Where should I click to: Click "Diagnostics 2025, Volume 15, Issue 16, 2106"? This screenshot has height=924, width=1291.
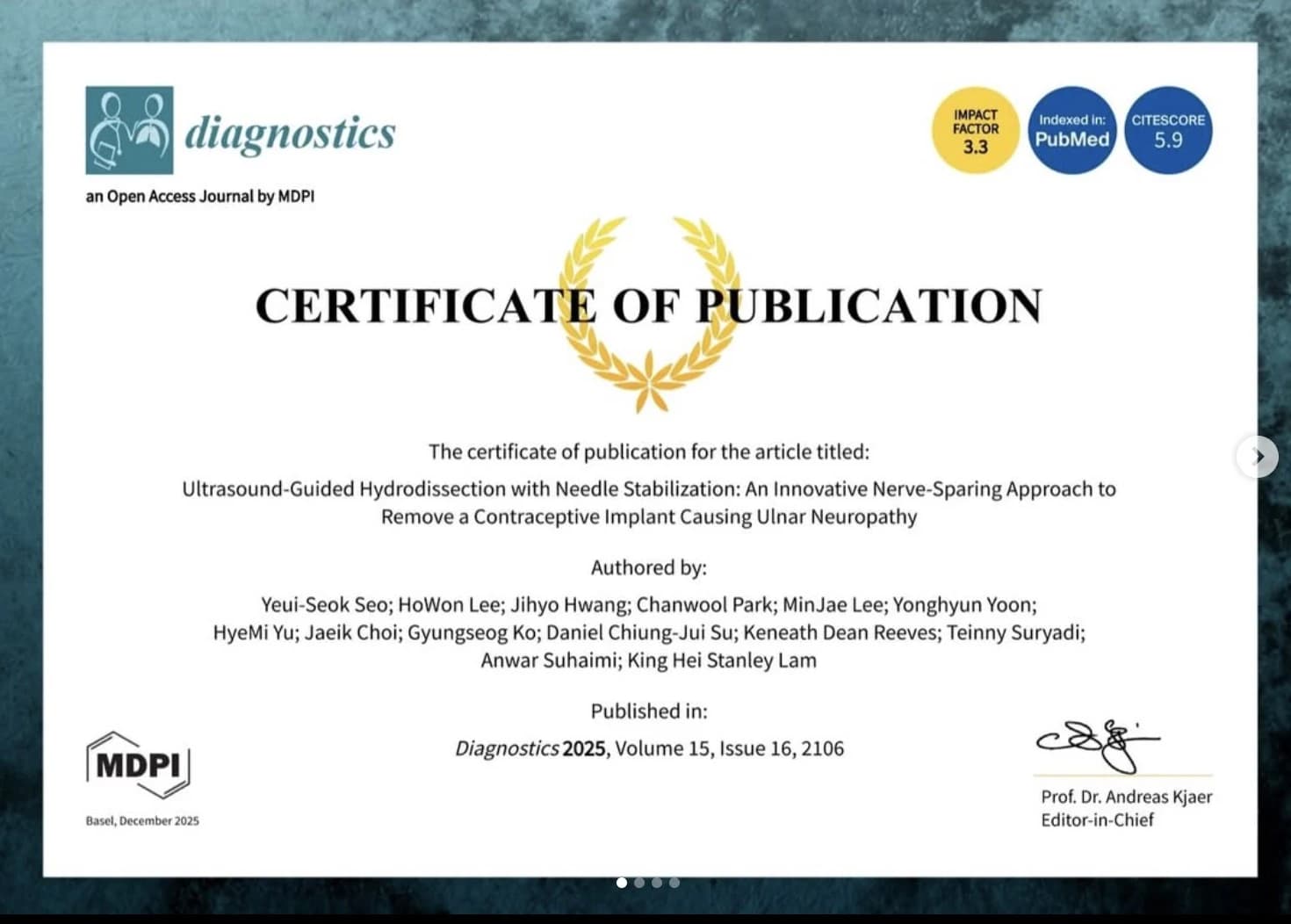point(649,748)
